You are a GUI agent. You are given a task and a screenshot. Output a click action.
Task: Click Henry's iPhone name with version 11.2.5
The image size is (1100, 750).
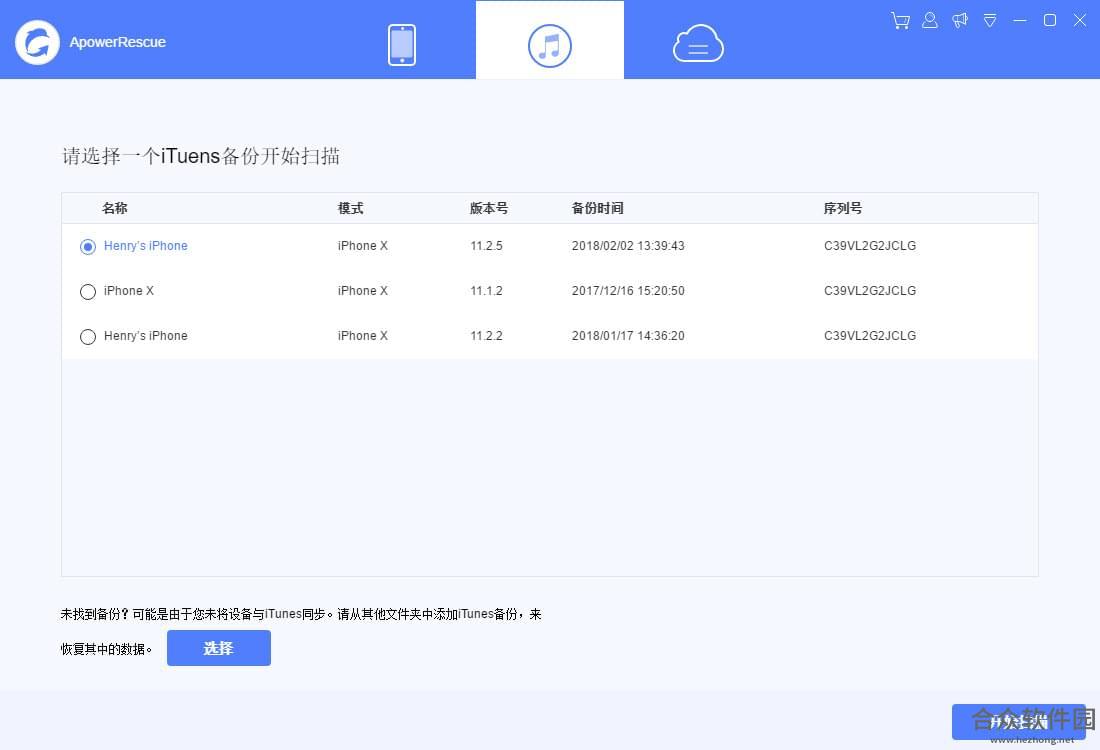point(146,246)
